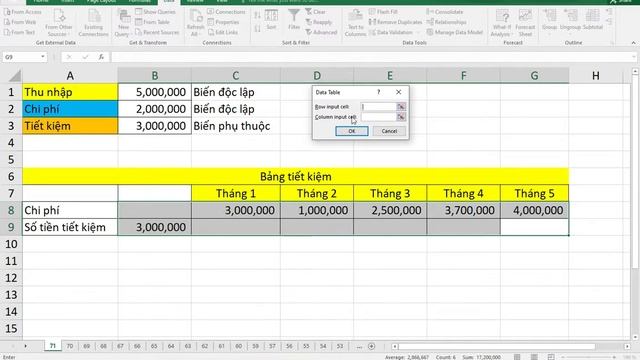This screenshot has height=360, width=640.
Task: Click inside the Row input cell field
Action: point(379,107)
